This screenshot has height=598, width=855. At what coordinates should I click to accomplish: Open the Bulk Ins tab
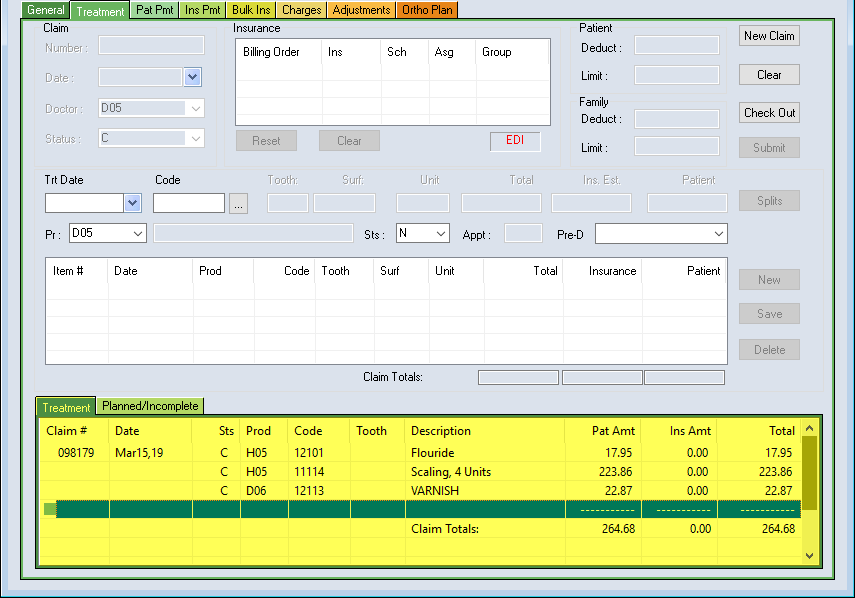tap(251, 10)
